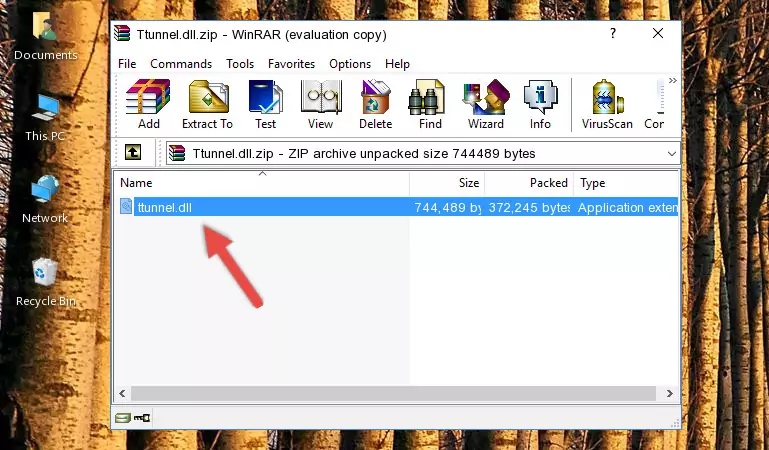
Task: Open the Help menu
Action: [397, 64]
